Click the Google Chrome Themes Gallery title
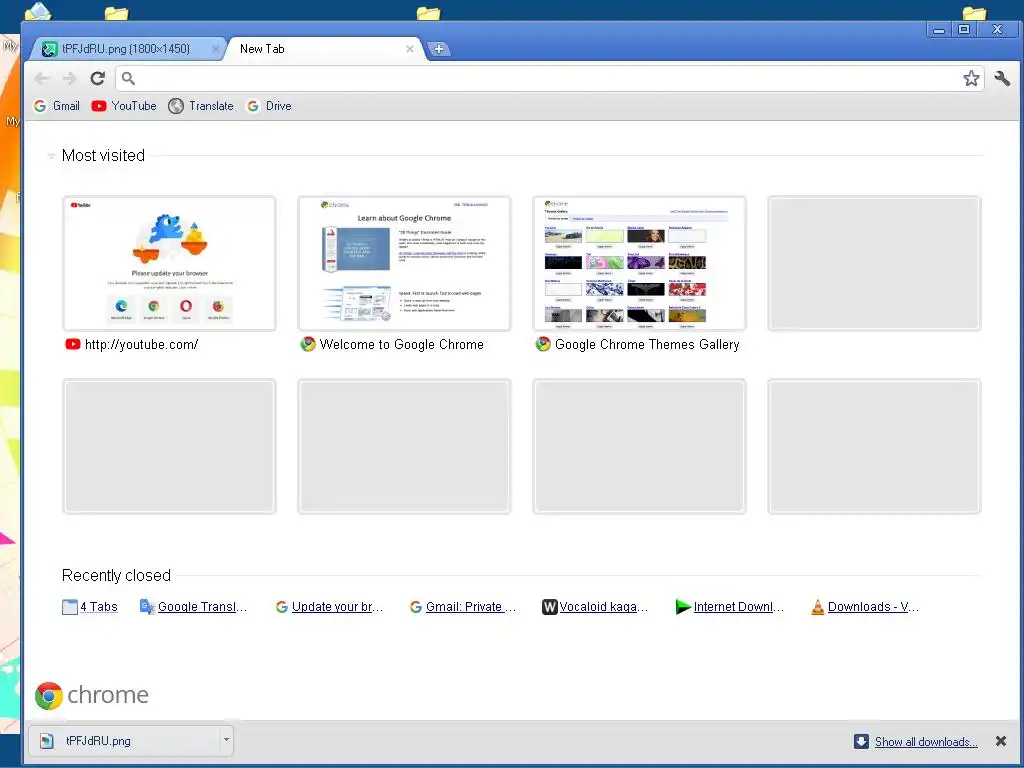Viewport: 1024px width, 768px height. [x=647, y=345]
